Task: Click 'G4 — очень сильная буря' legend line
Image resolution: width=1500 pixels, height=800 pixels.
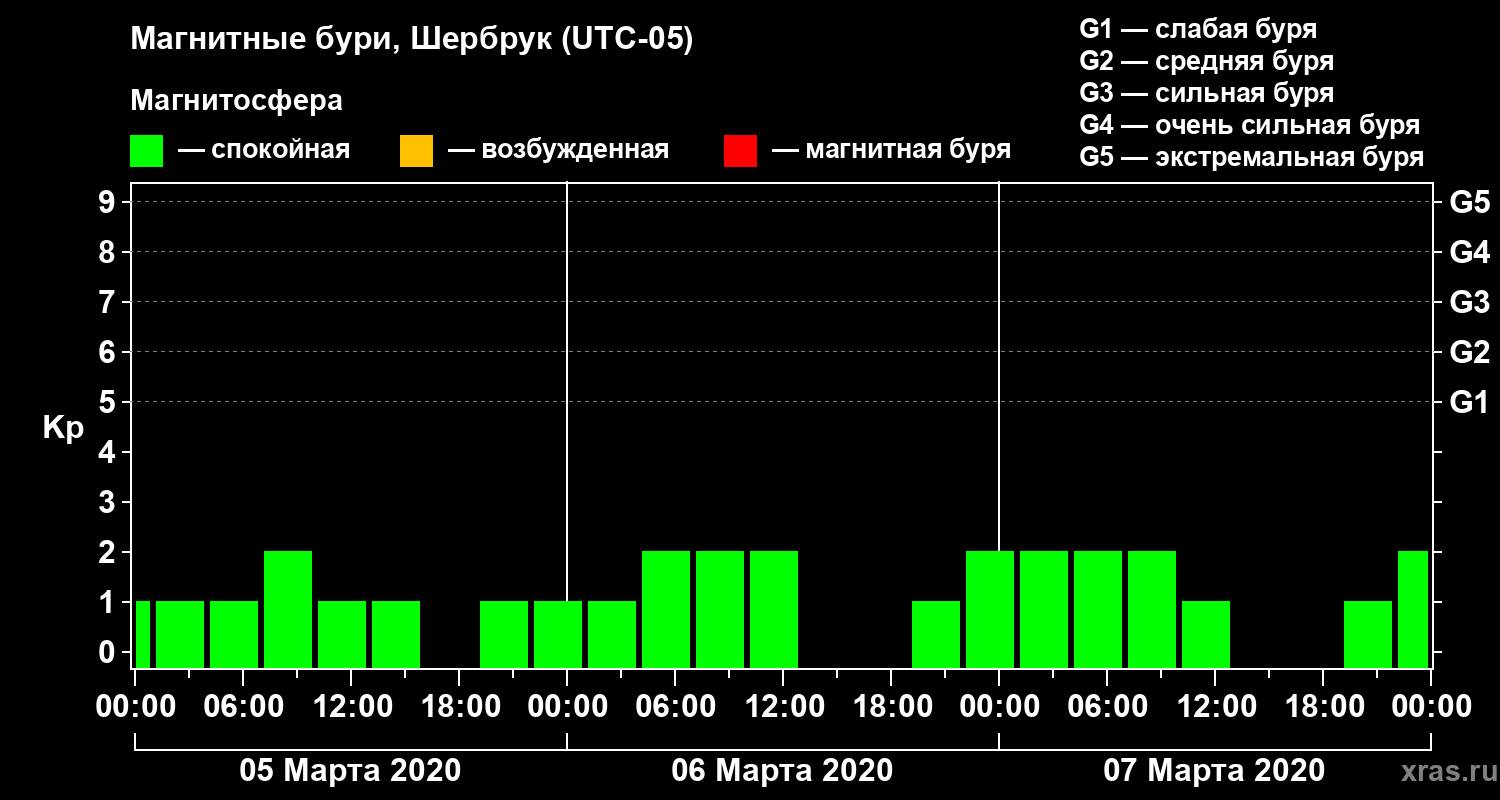Action: [1250, 125]
